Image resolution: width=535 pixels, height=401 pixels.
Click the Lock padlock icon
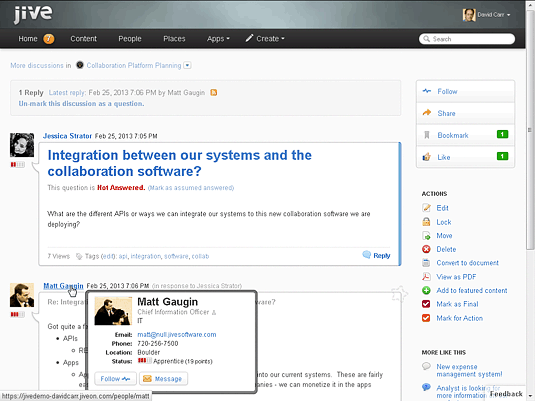(426, 222)
